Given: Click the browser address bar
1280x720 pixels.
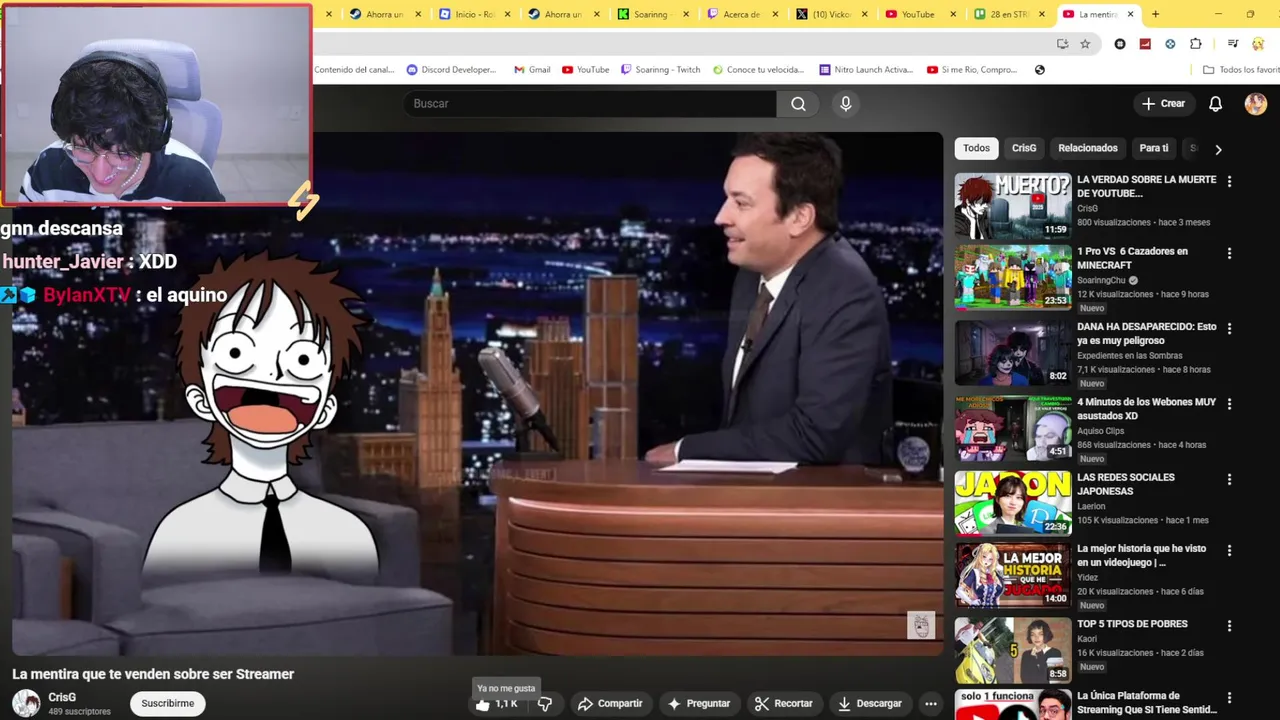Looking at the screenshot, I should (x=680, y=44).
